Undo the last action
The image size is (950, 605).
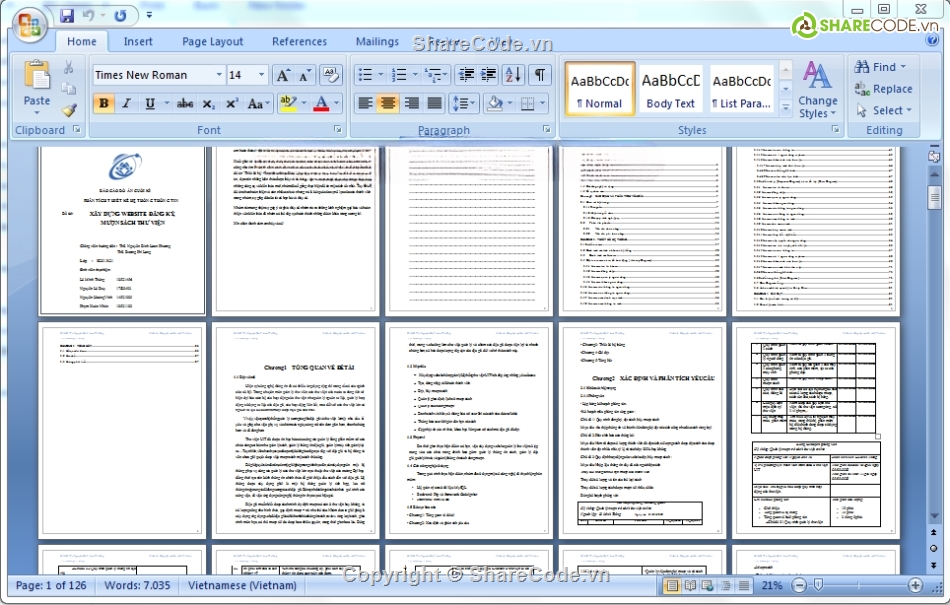click(x=88, y=16)
